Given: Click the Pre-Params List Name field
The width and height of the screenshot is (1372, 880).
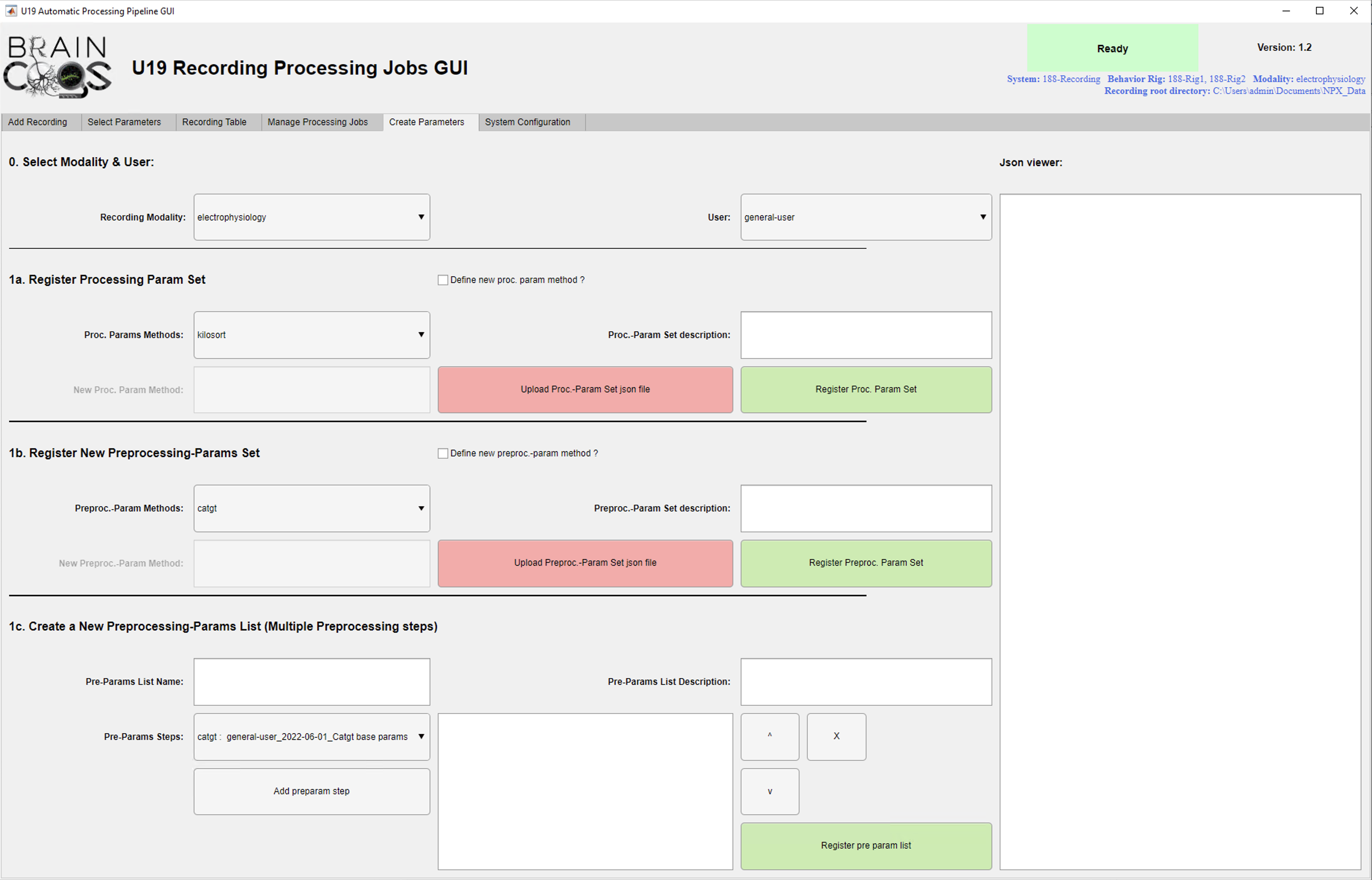Looking at the screenshot, I should (312, 682).
